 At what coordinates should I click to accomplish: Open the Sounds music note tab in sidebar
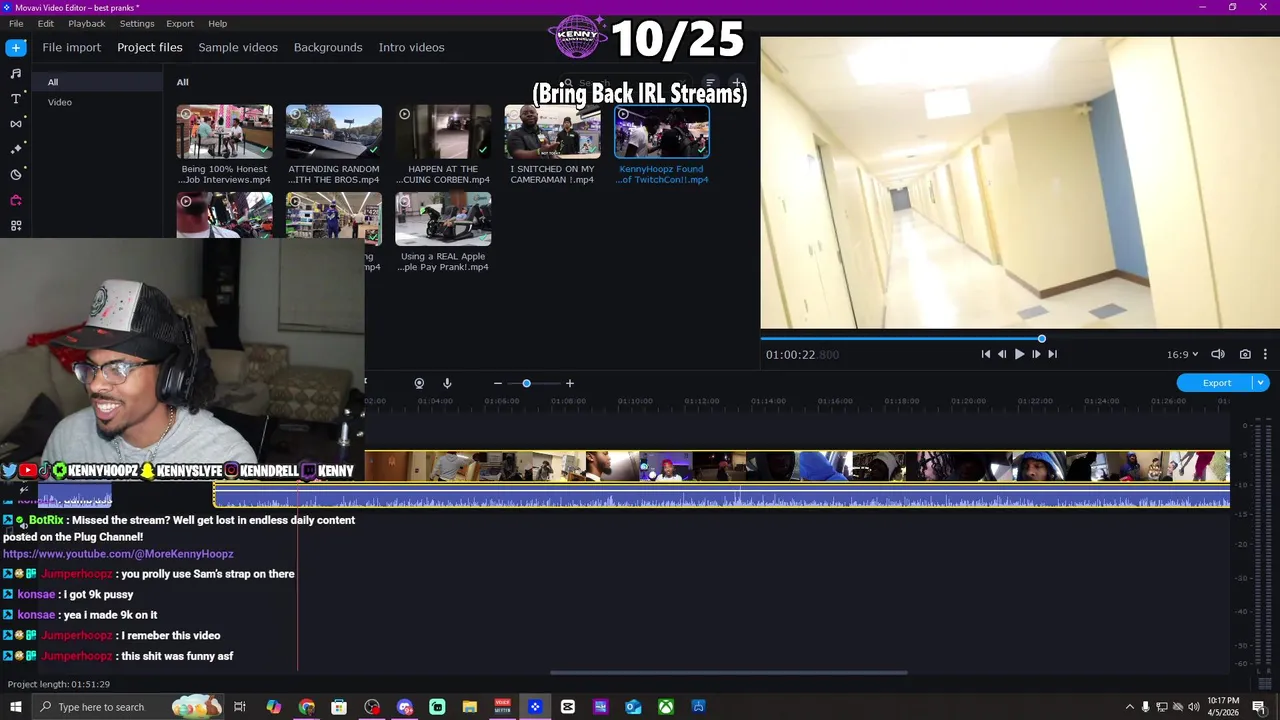(16, 73)
